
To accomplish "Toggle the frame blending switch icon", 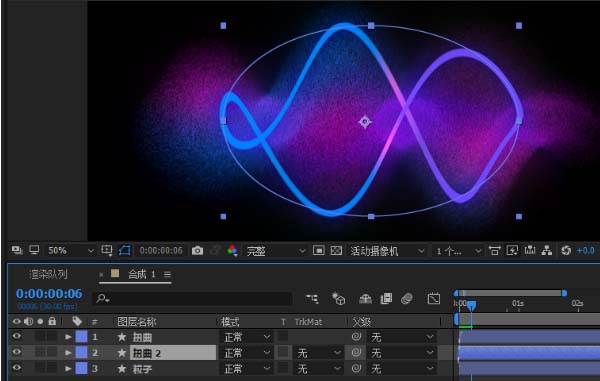I will coord(386,298).
